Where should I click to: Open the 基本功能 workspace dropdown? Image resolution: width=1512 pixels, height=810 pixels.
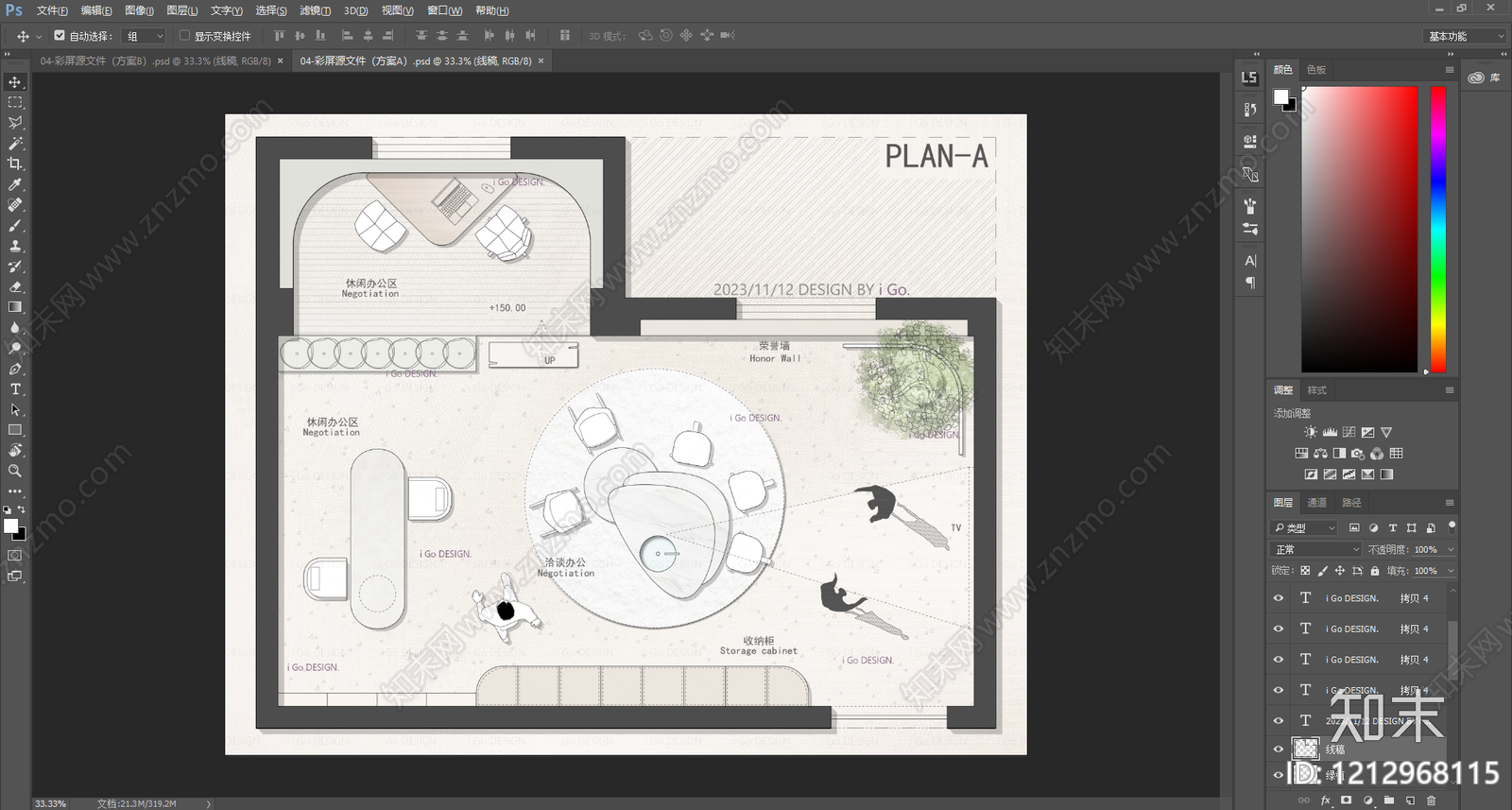(1464, 36)
